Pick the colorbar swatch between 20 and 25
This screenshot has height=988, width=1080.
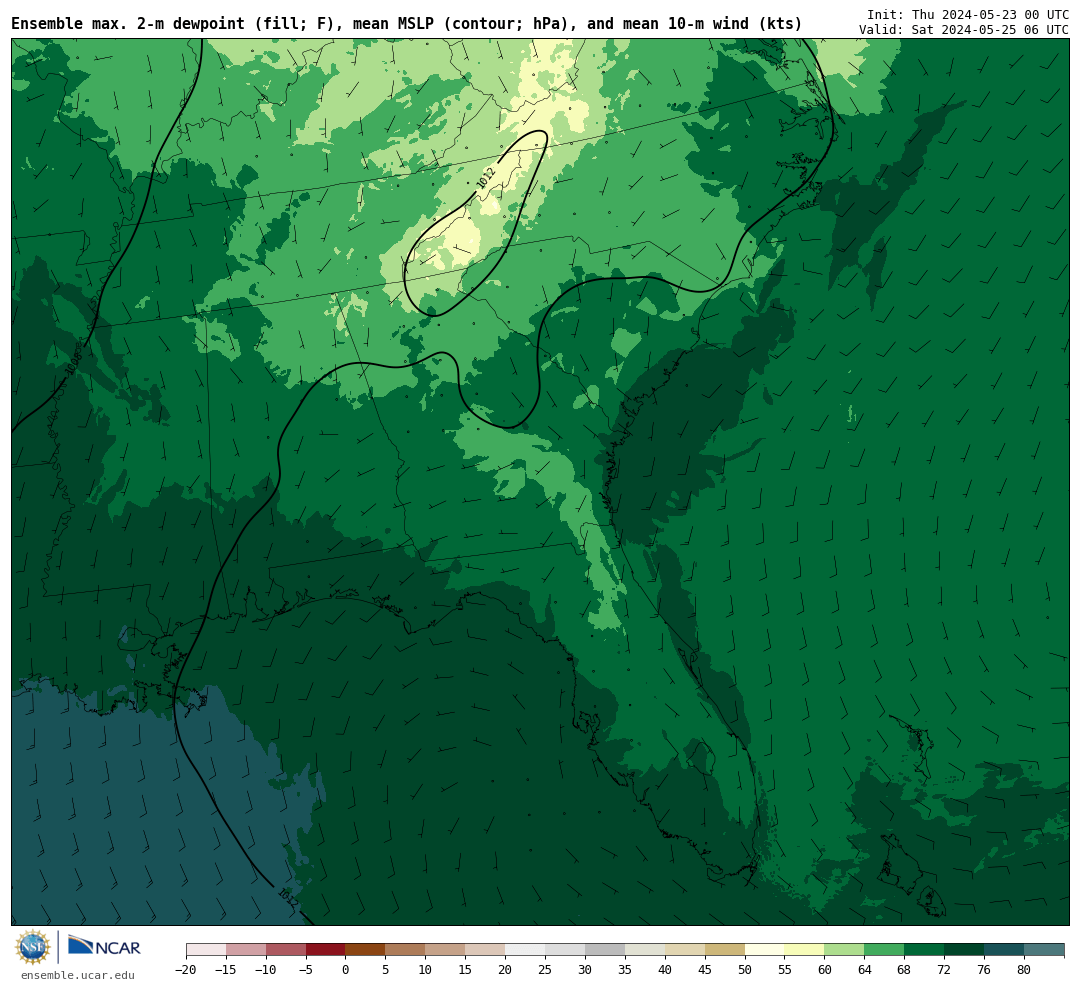pyautogui.click(x=526, y=950)
